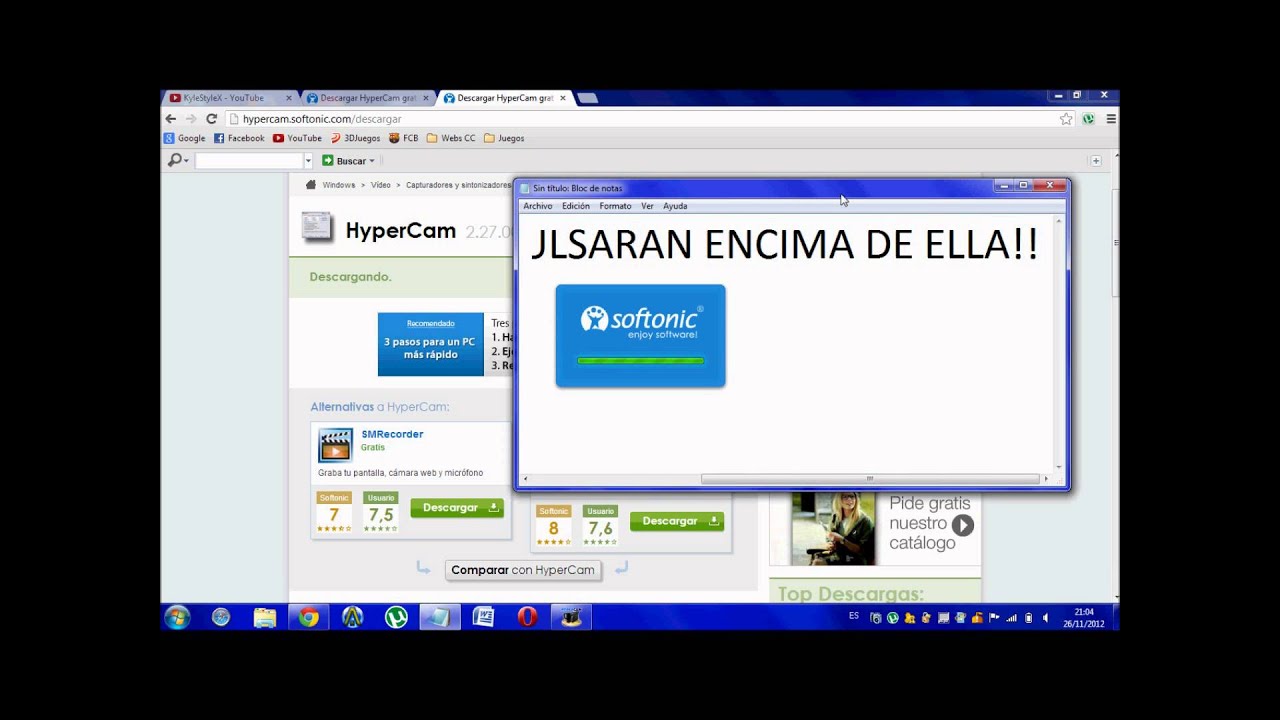This screenshot has width=1280, height=720.
Task: Open the Ayuda menu in Notepad
Action: coord(675,206)
